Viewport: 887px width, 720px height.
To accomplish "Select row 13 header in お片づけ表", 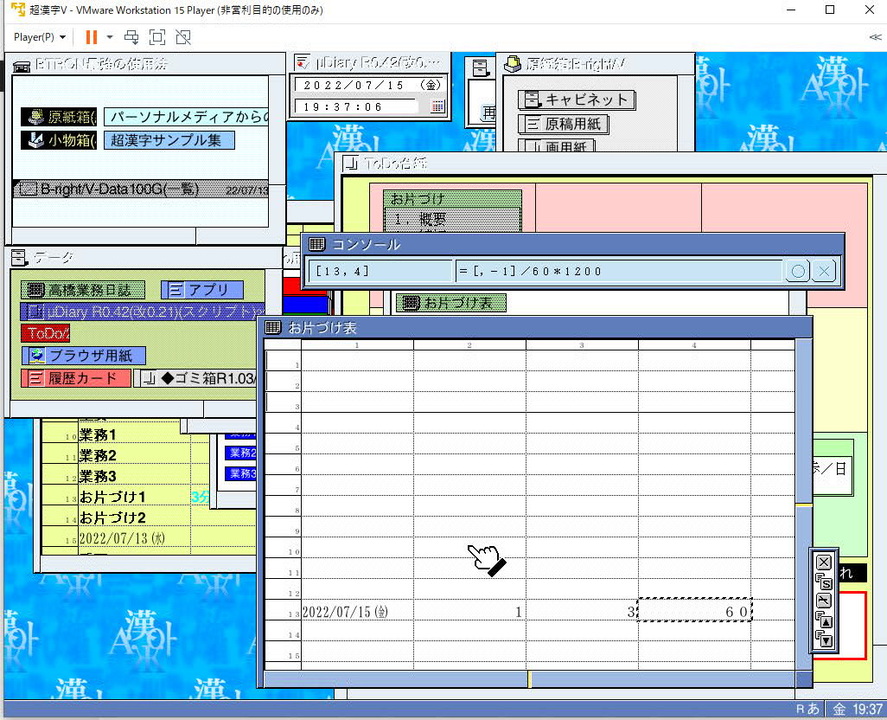I will pyautogui.click(x=283, y=611).
